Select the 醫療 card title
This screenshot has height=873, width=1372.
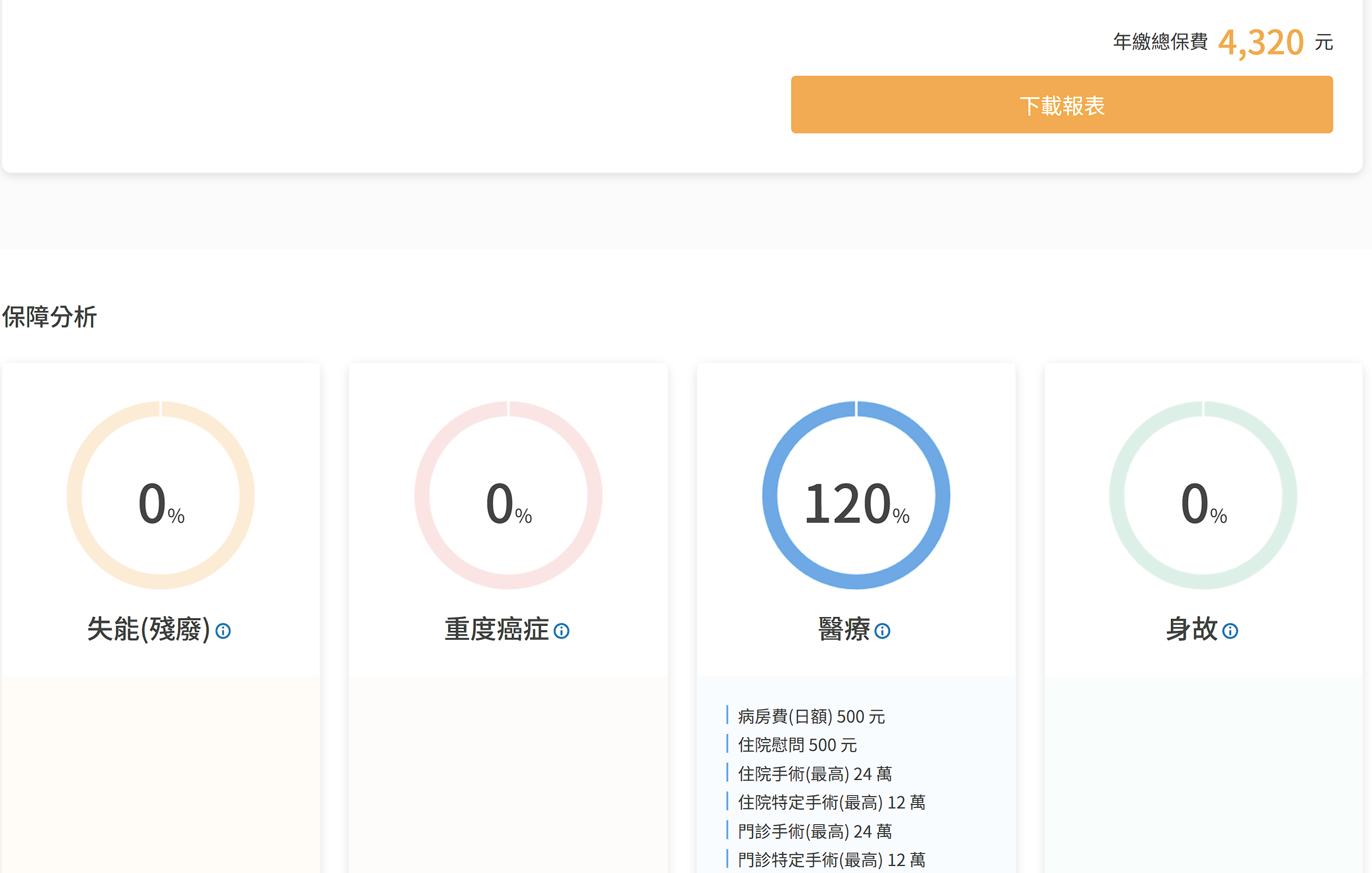point(844,630)
